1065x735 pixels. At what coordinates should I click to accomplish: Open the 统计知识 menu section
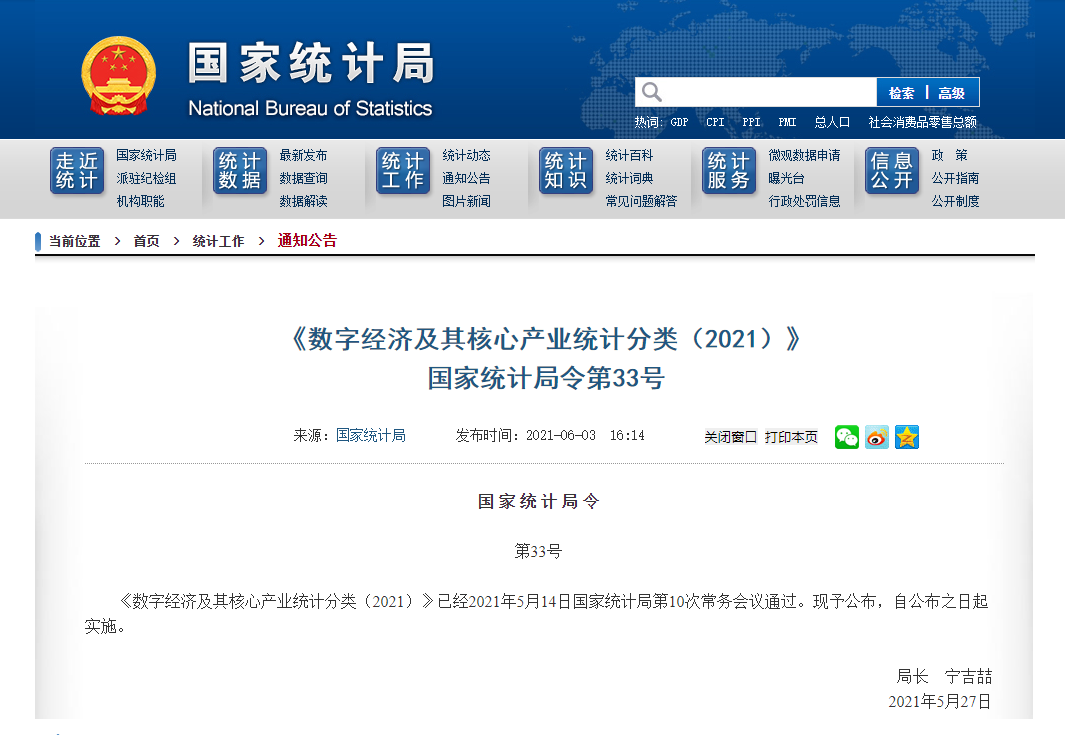click(x=565, y=170)
